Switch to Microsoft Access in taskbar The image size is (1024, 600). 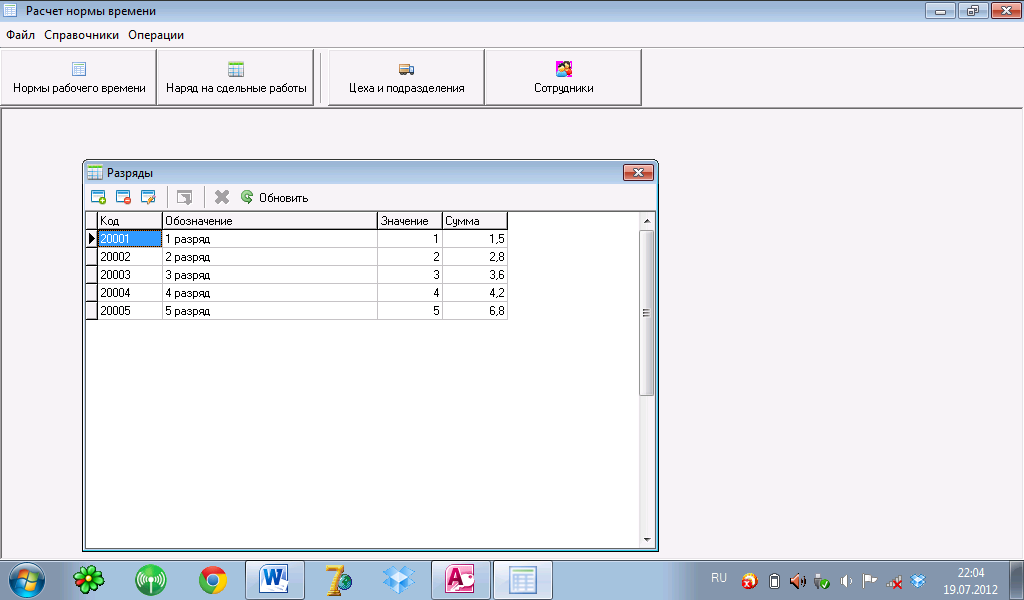tap(460, 580)
